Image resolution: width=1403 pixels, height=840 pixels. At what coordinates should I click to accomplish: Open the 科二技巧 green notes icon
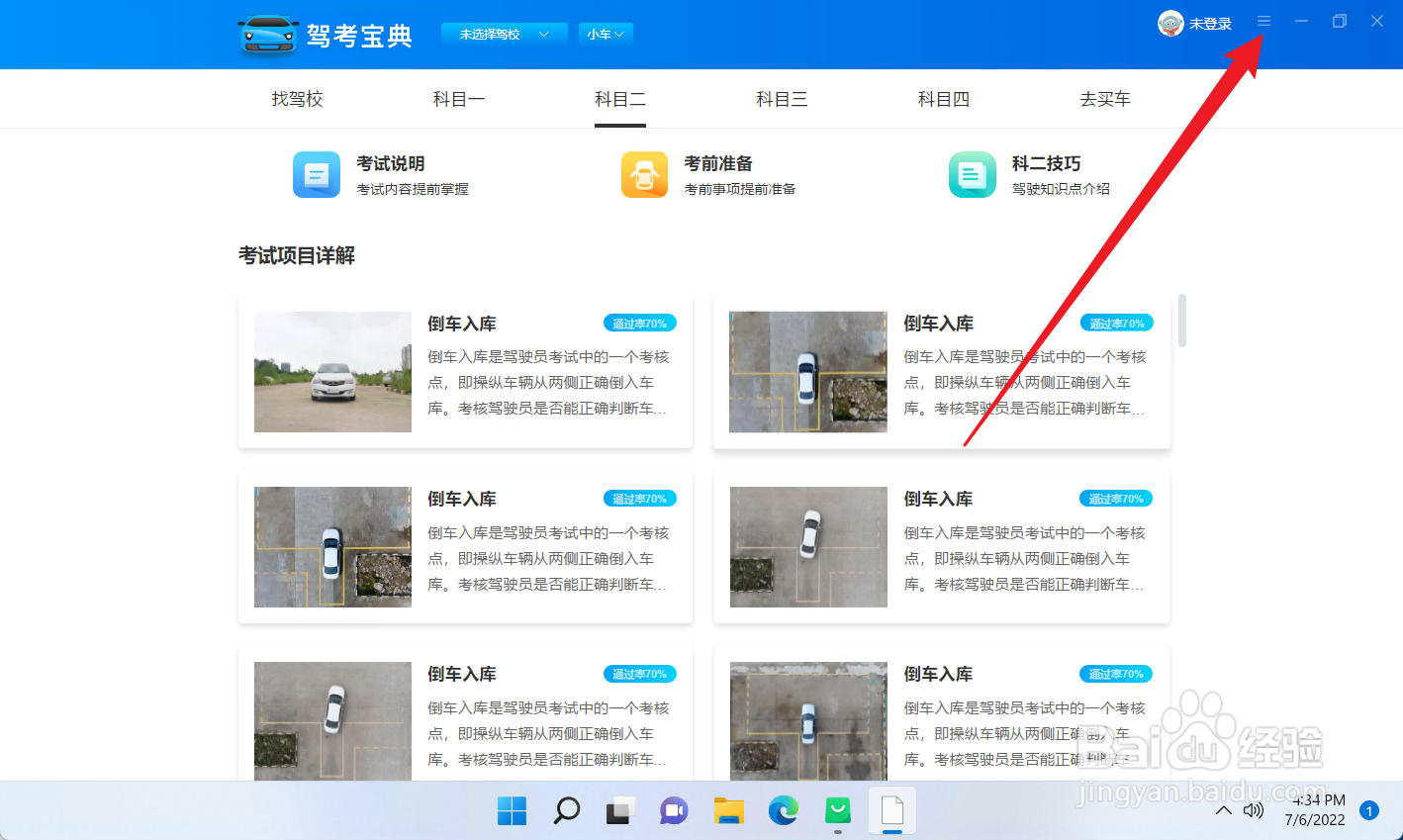tap(973, 175)
